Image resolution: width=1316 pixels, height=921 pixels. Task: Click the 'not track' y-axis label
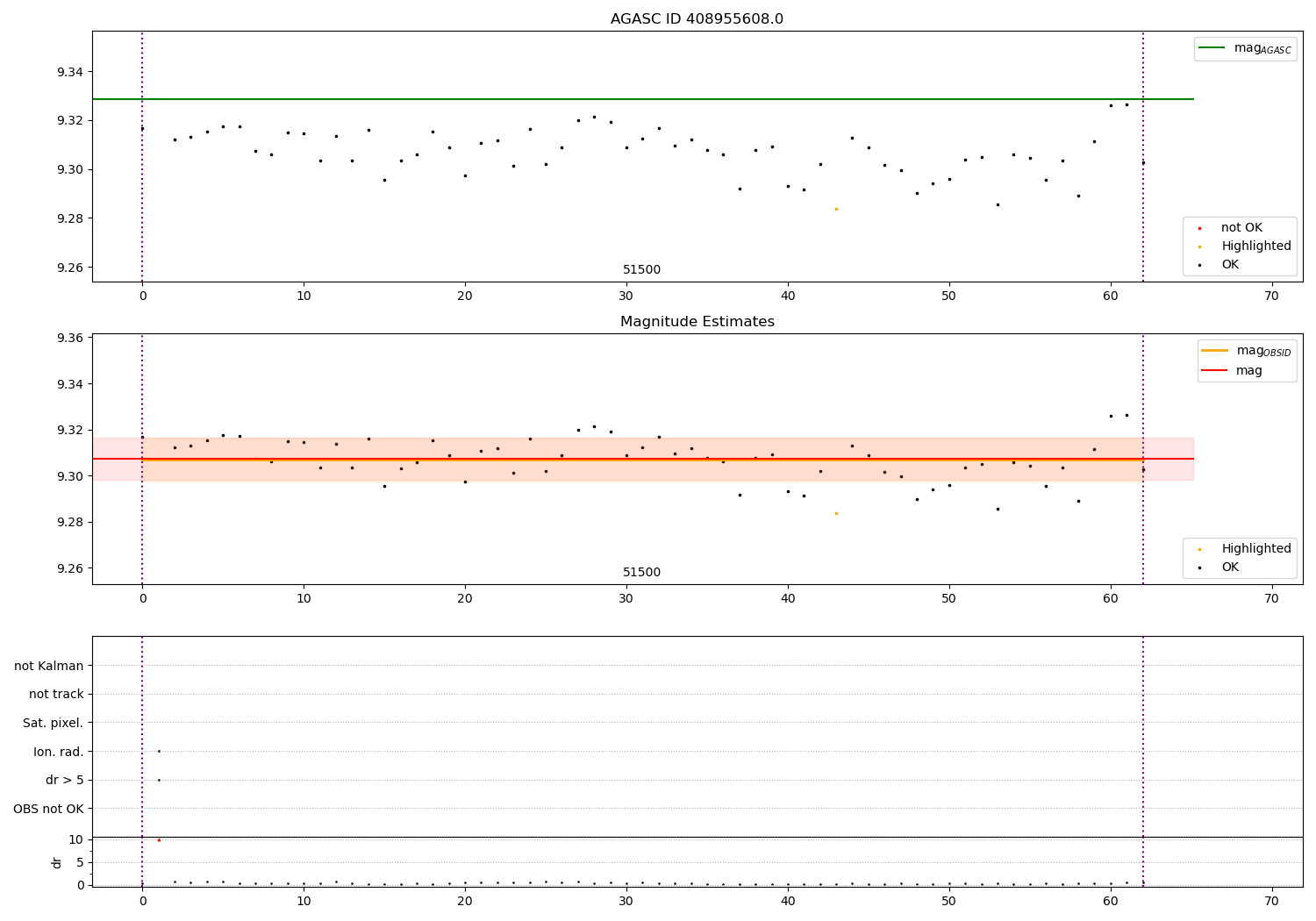[x=56, y=695]
